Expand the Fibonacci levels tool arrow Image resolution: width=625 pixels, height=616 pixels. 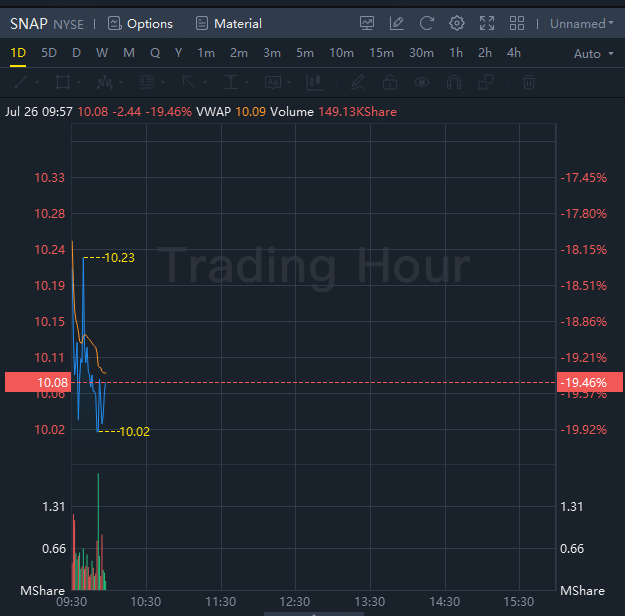tap(163, 83)
